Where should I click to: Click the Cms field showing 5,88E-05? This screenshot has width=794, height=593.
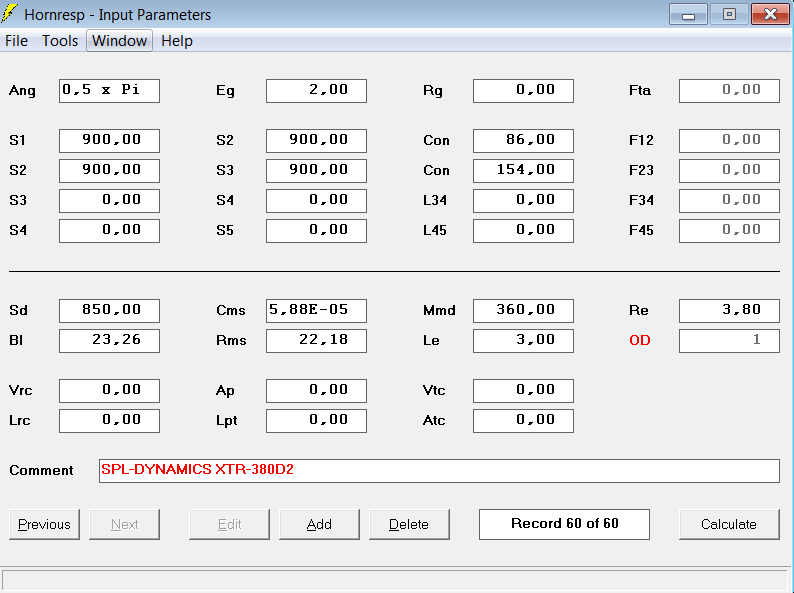click(316, 310)
